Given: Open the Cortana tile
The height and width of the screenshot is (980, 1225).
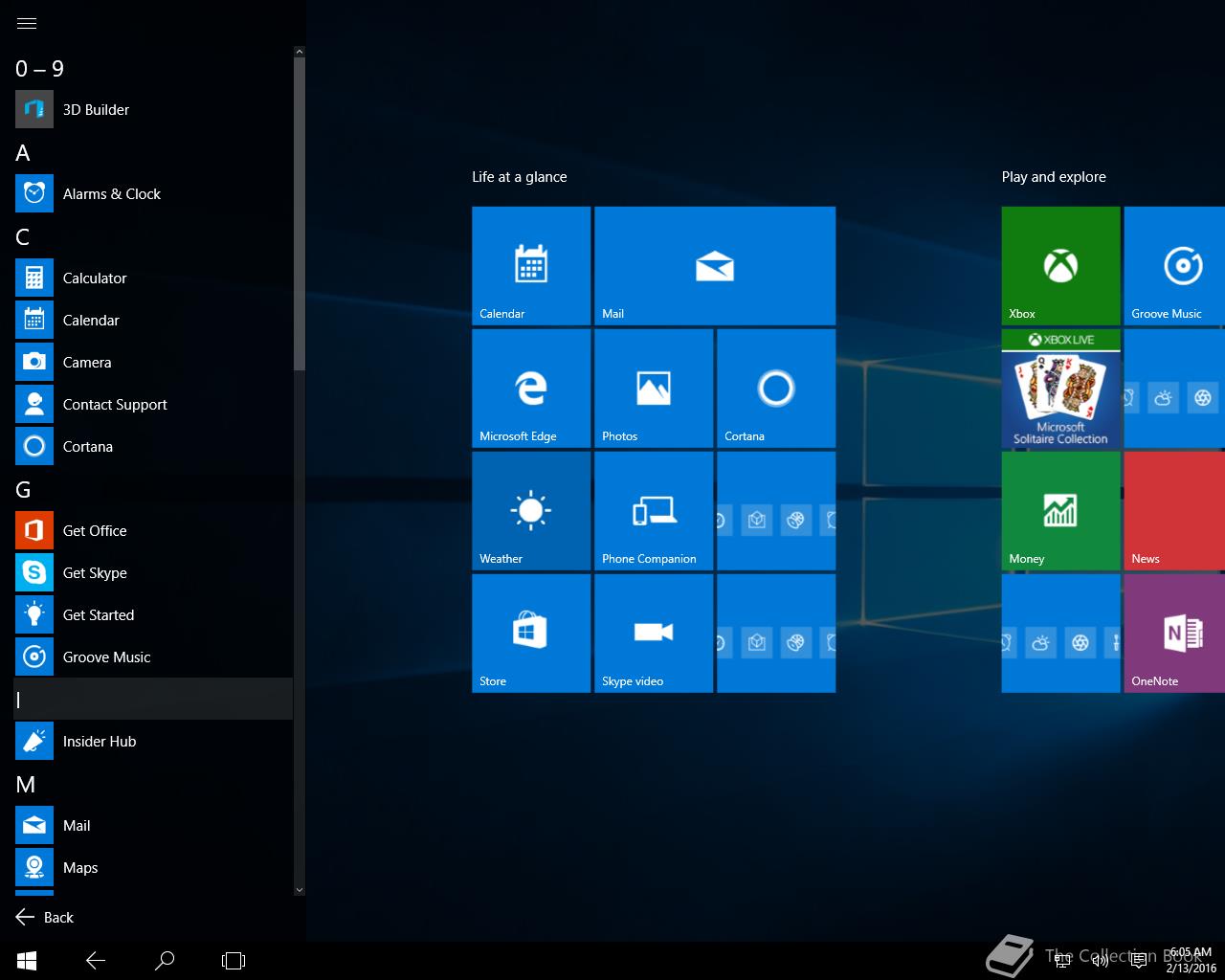Looking at the screenshot, I should pos(776,389).
